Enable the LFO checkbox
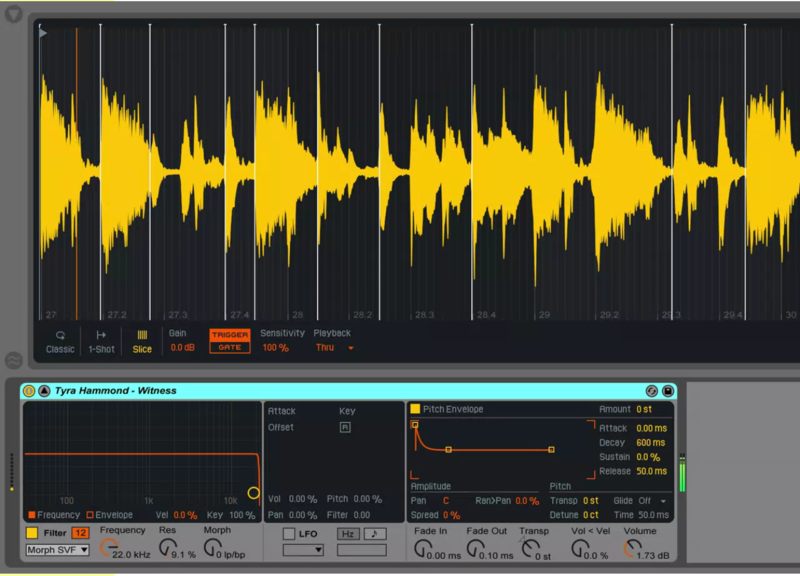 pyautogui.click(x=289, y=534)
